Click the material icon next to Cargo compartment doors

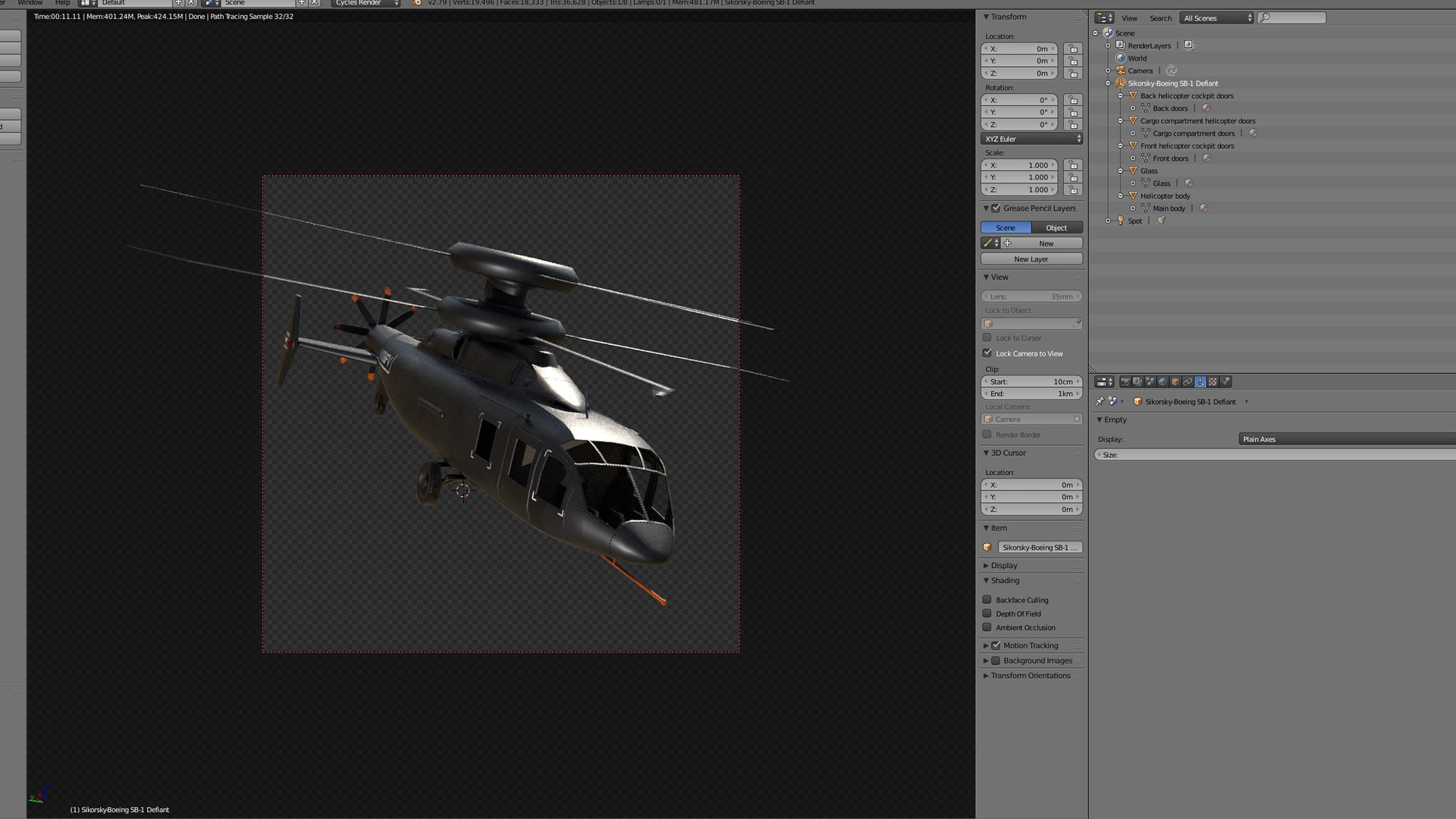point(1254,133)
